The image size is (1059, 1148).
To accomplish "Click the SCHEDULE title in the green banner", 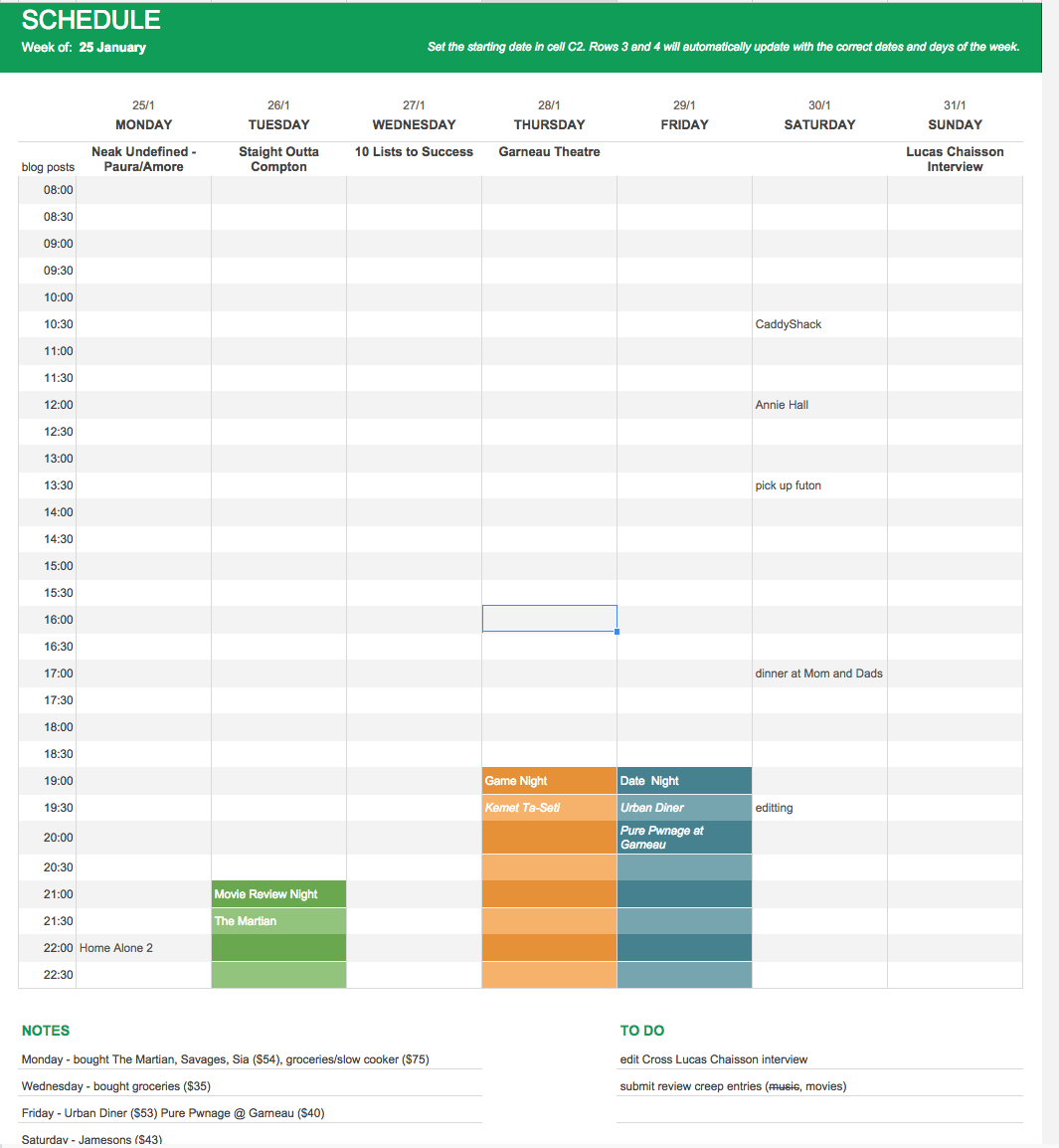I will click(x=91, y=20).
